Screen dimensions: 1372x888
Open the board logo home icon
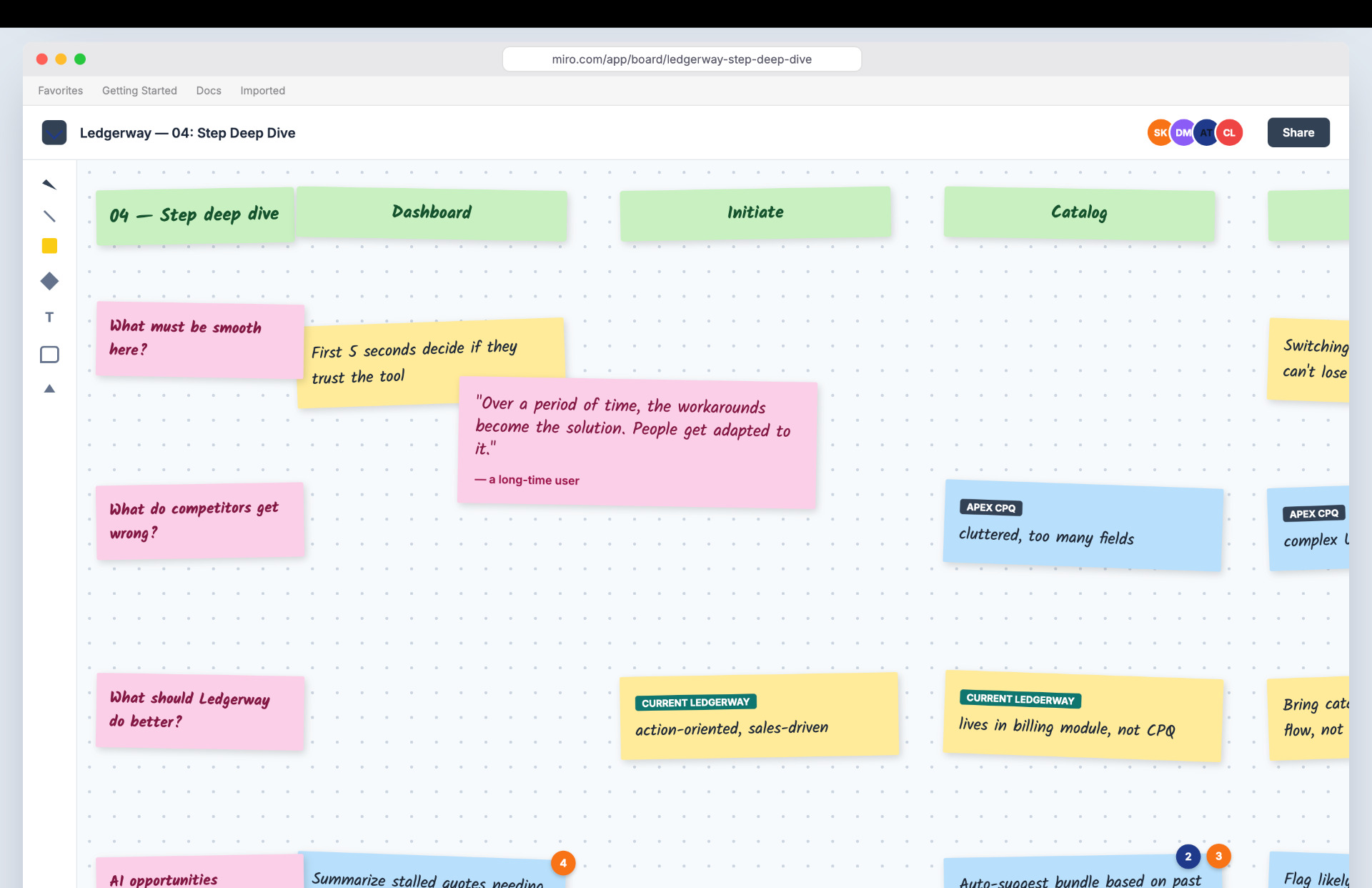(x=54, y=132)
